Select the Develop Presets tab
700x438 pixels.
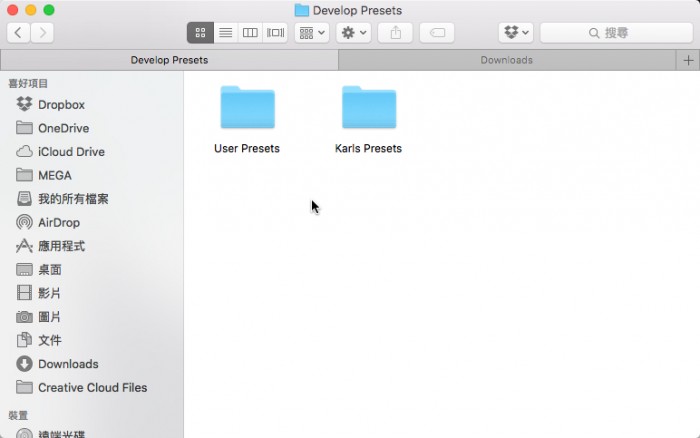pos(169,60)
